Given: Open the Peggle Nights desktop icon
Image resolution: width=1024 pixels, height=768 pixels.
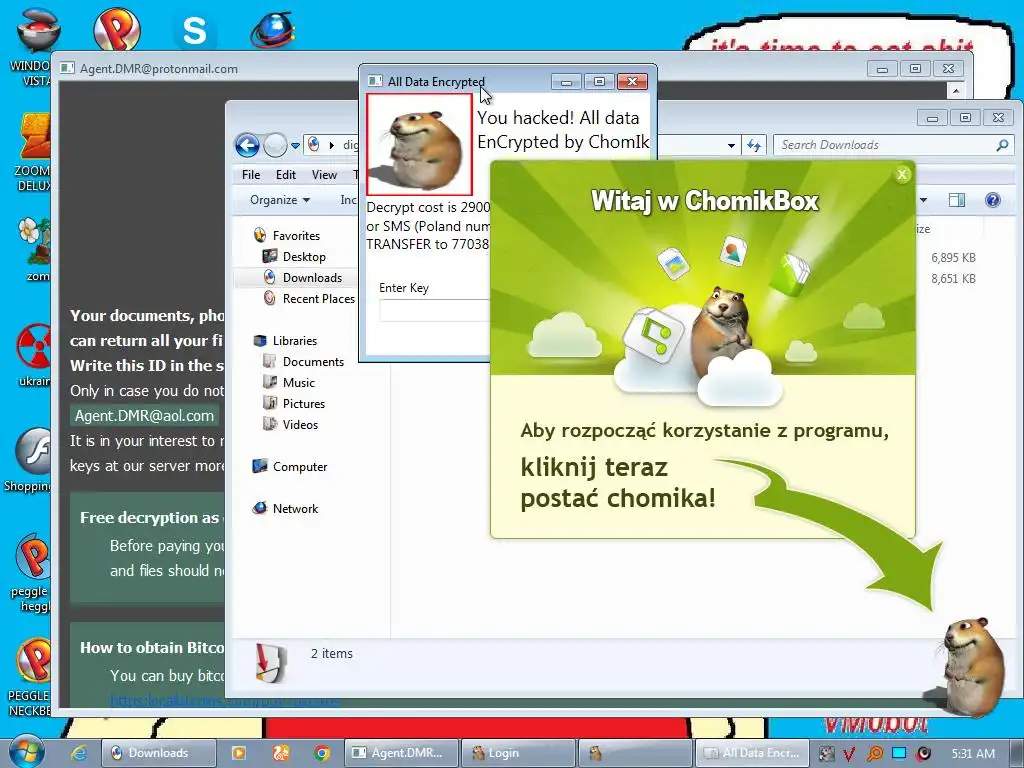Looking at the screenshot, I should click(30, 677).
